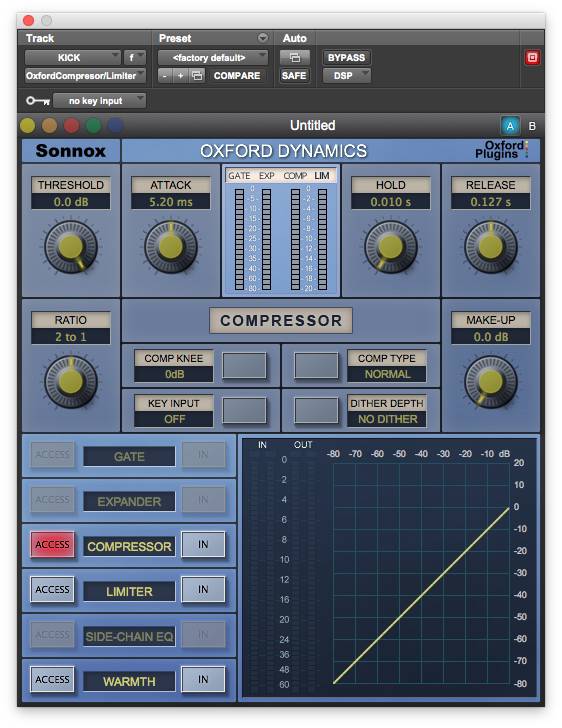Click the red target plug-in button
Image resolution: width=562 pixels, height=728 pixels.
coord(532,58)
